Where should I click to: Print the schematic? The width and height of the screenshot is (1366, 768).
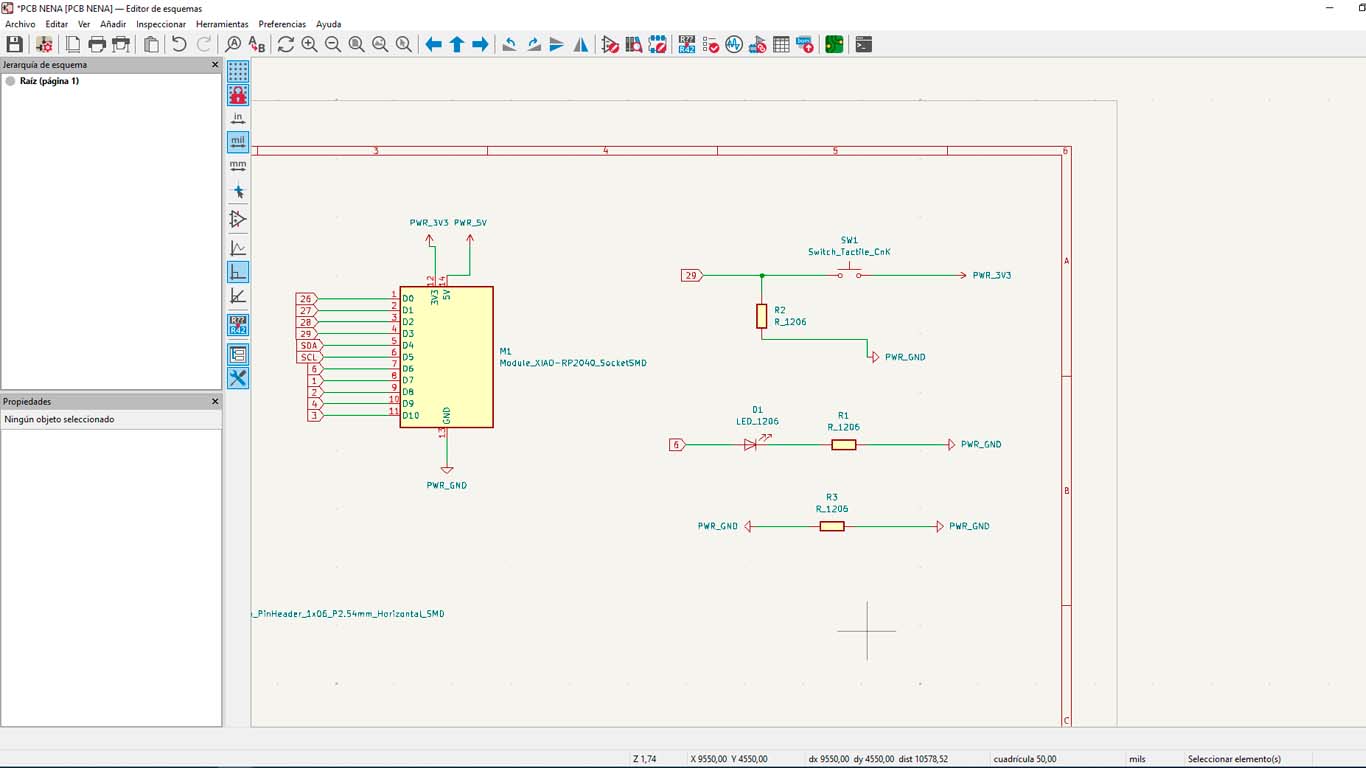click(x=97, y=44)
